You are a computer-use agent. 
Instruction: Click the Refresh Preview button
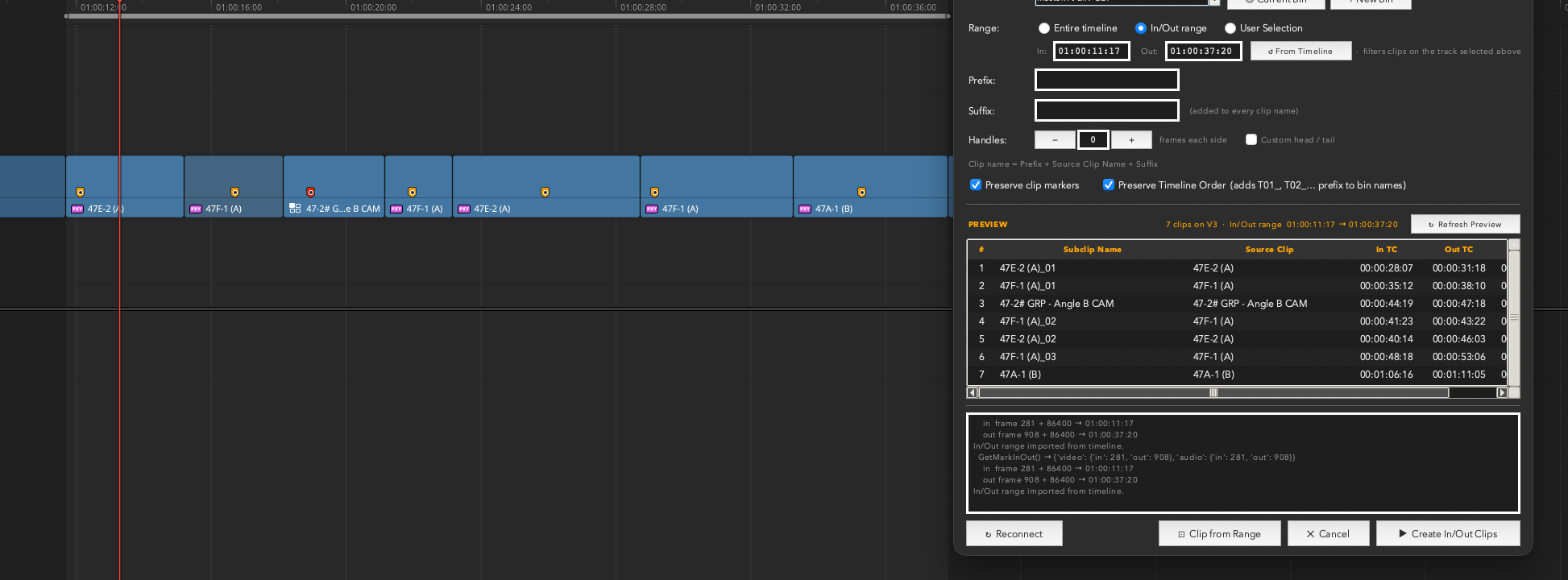pos(1465,224)
